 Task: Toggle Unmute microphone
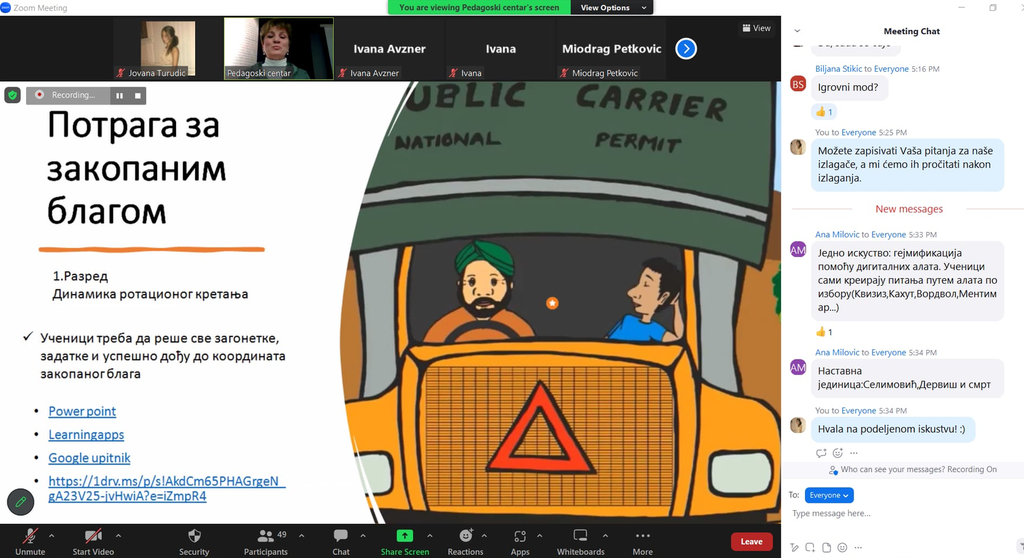(30, 536)
